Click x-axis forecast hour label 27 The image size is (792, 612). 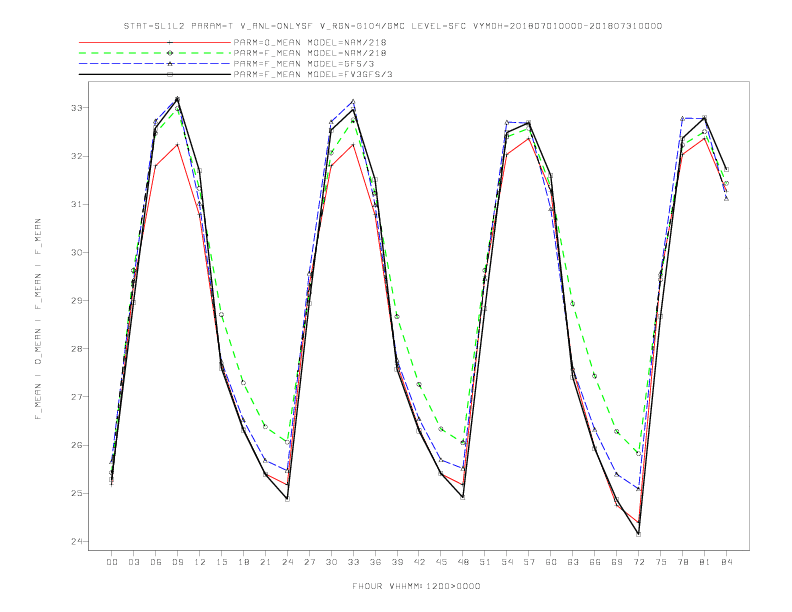[x=309, y=562]
